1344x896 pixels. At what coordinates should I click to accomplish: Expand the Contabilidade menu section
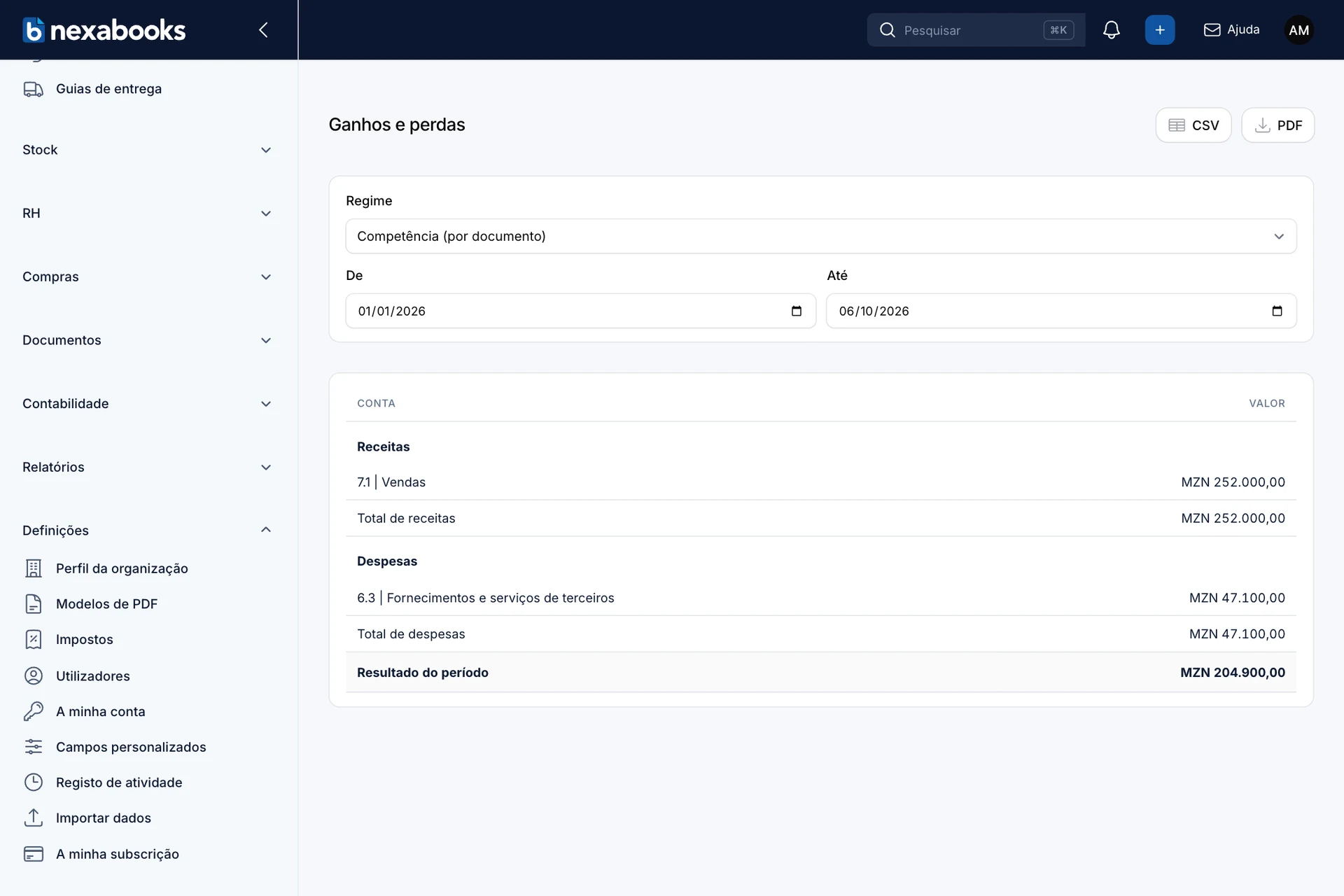tap(147, 404)
